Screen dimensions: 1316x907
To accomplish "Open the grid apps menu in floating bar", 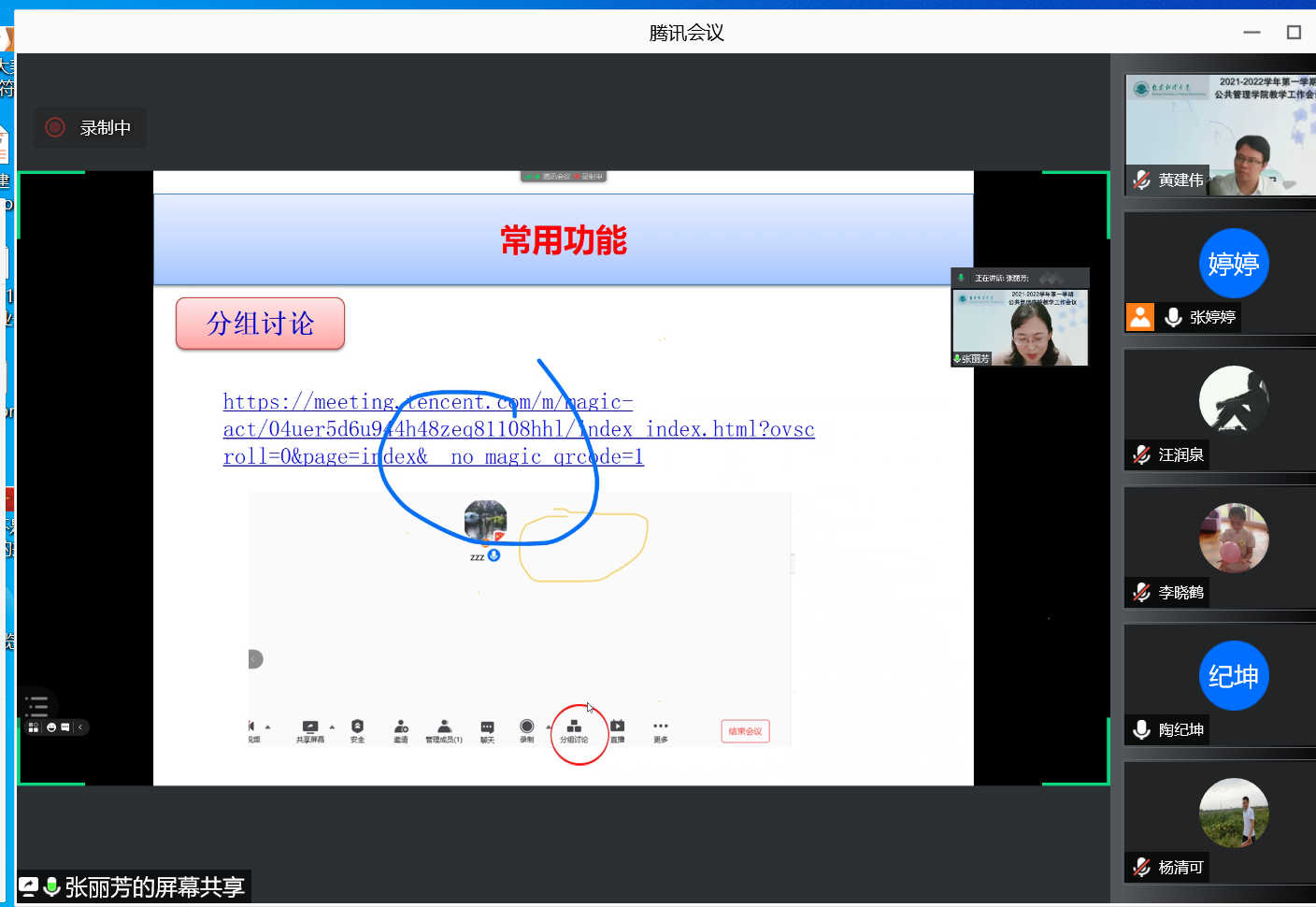I will point(34,727).
